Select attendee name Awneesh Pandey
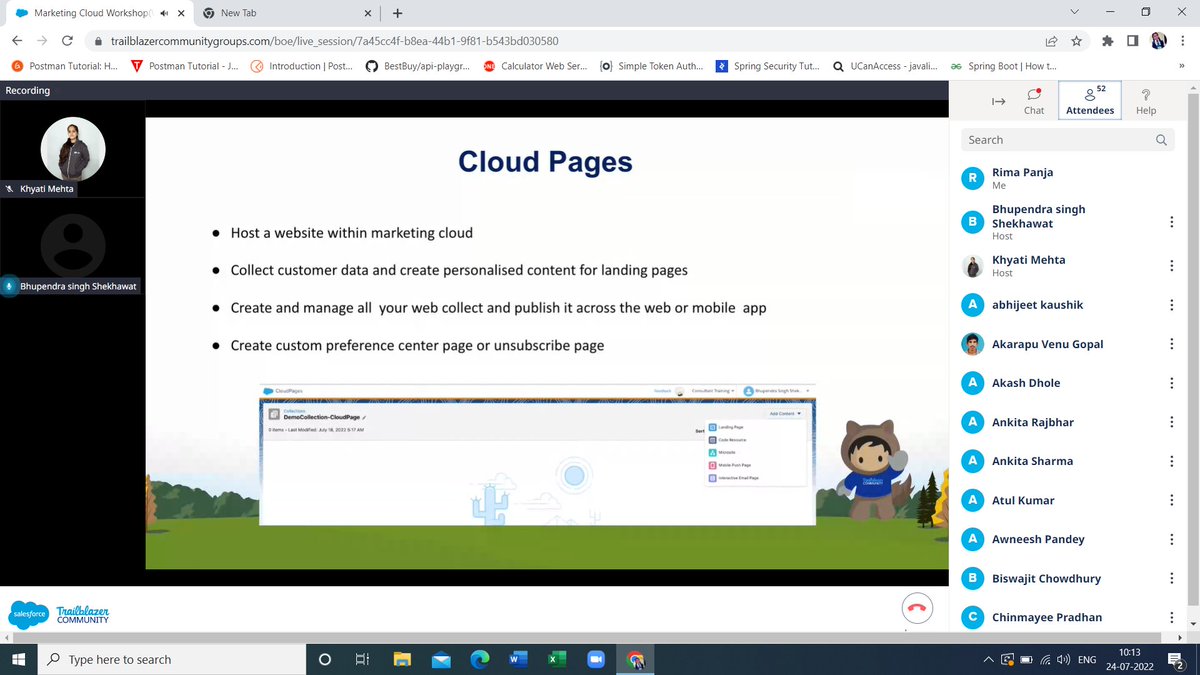The width and height of the screenshot is (1200, 675). (x=1038, y=539)
